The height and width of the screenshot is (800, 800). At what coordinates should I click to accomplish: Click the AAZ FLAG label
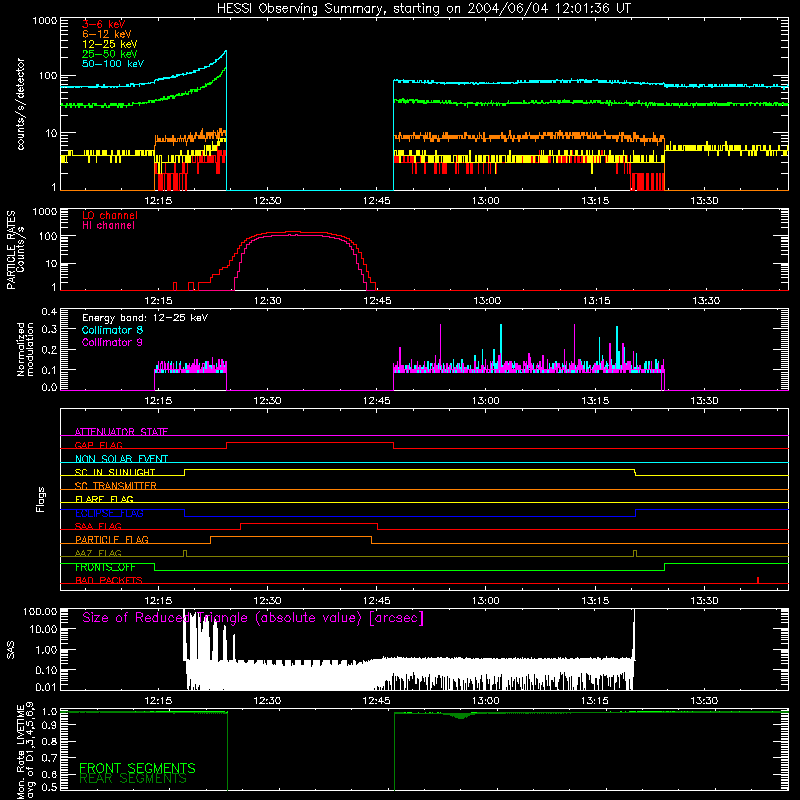click(x=98, y=553)
